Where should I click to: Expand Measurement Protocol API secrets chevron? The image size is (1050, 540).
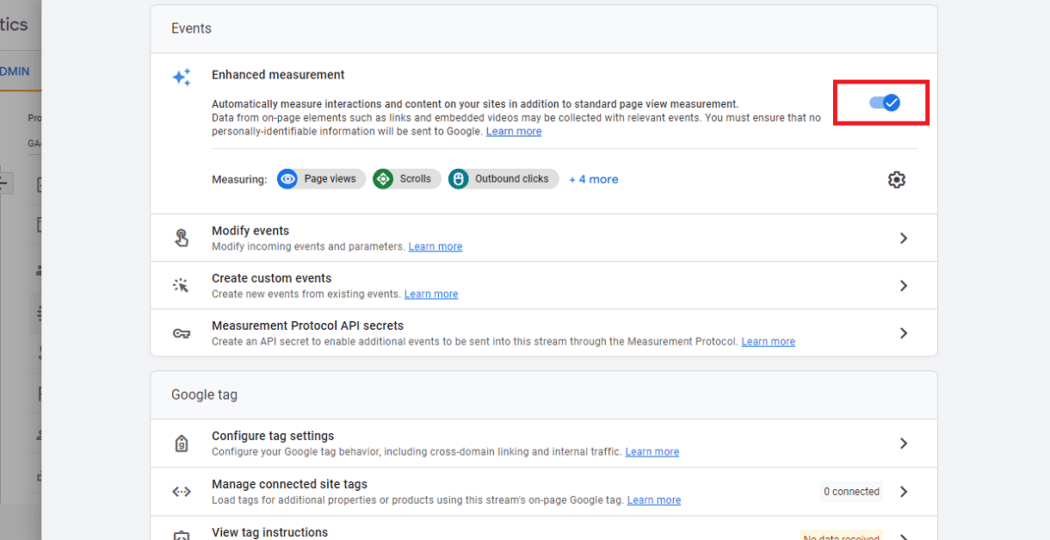click(903, 333)
